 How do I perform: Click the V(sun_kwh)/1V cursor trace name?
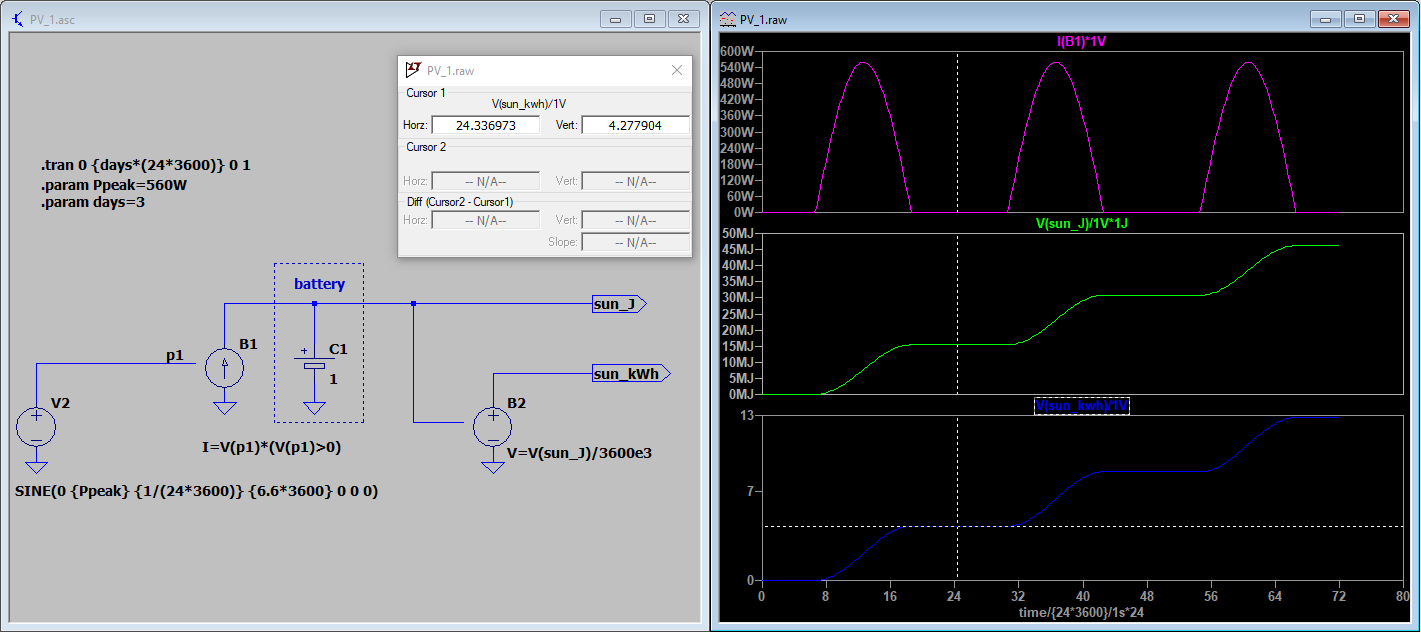(x=530, y=104)
